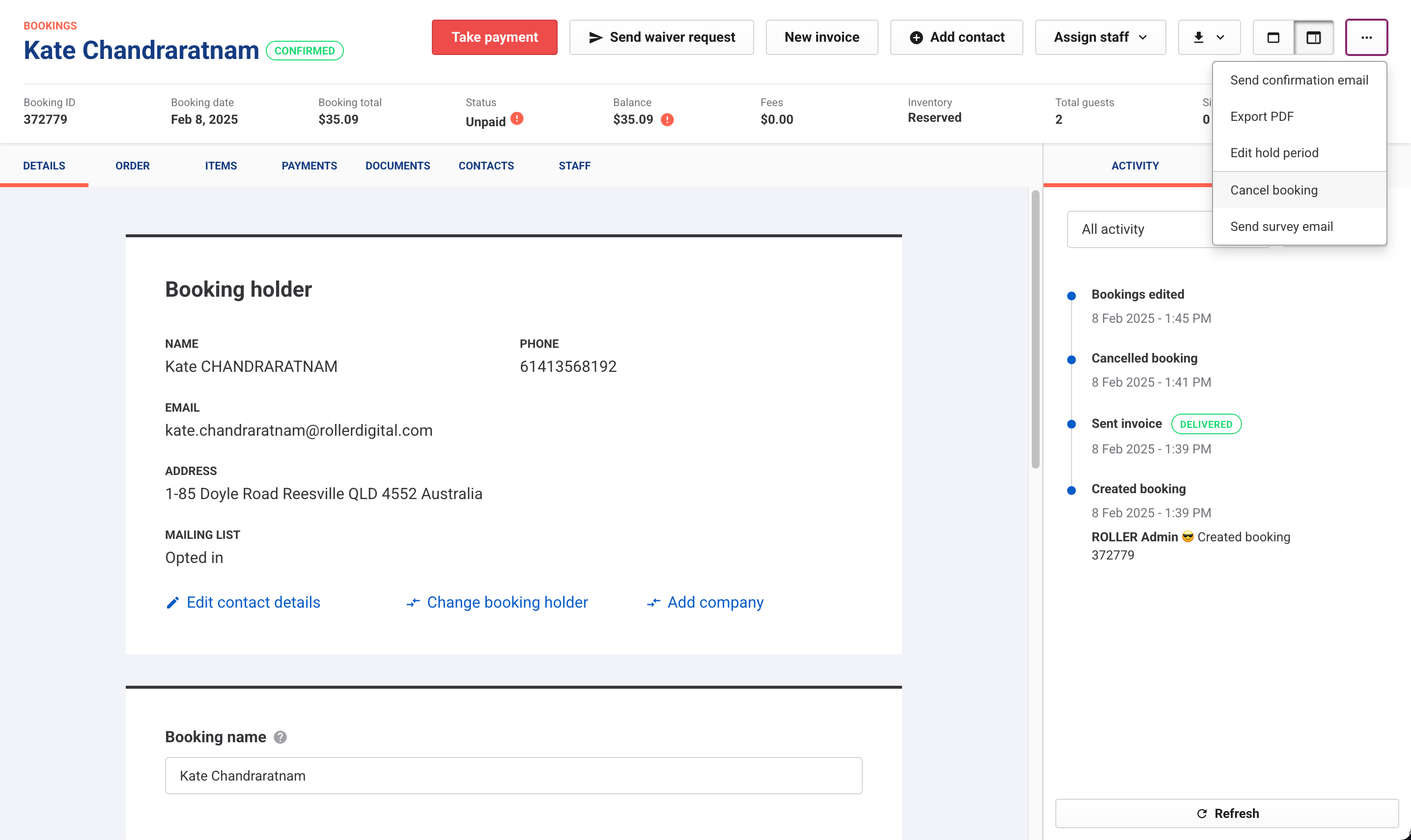1411x840 pixels.
Task: Click the sunglasses emoji beside ROLLER Admin
Action: [1187, 536]
